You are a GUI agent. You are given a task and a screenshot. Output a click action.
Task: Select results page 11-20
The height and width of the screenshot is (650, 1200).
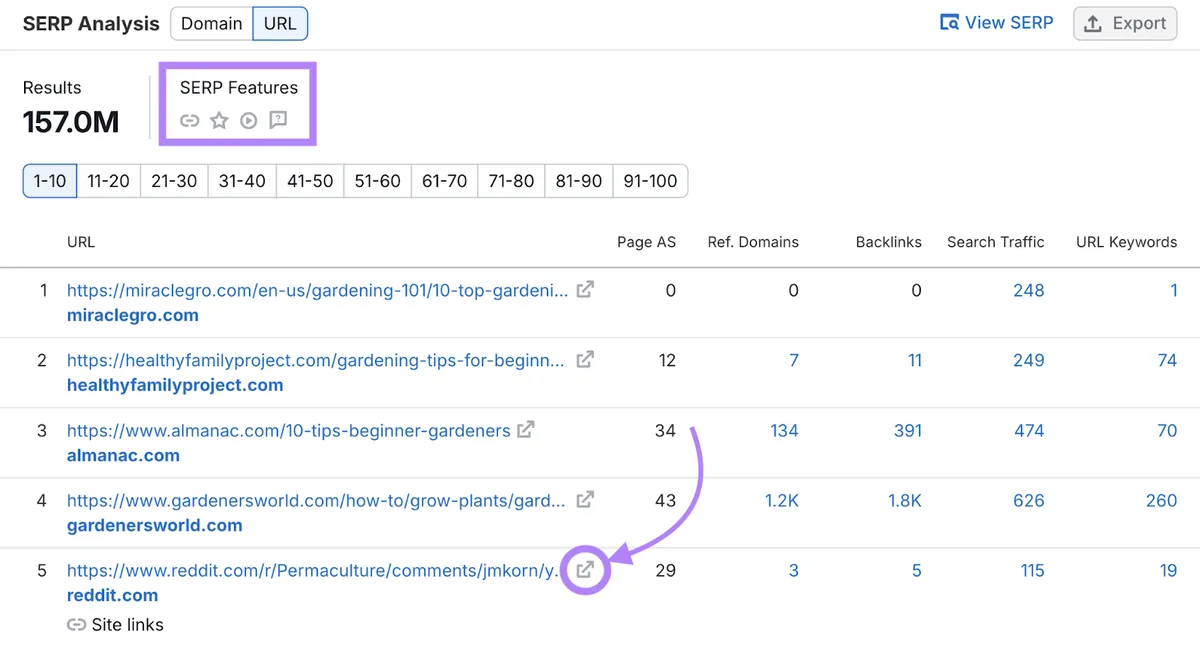108,181
